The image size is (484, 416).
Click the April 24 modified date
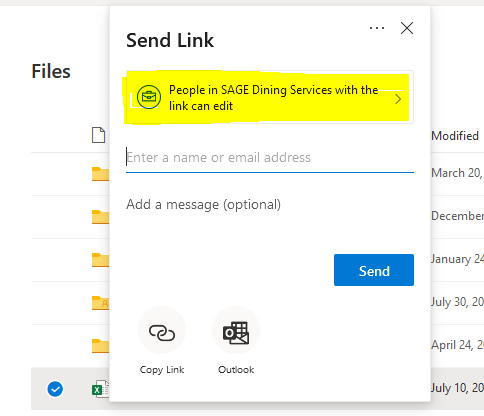[x=457, y=345]
